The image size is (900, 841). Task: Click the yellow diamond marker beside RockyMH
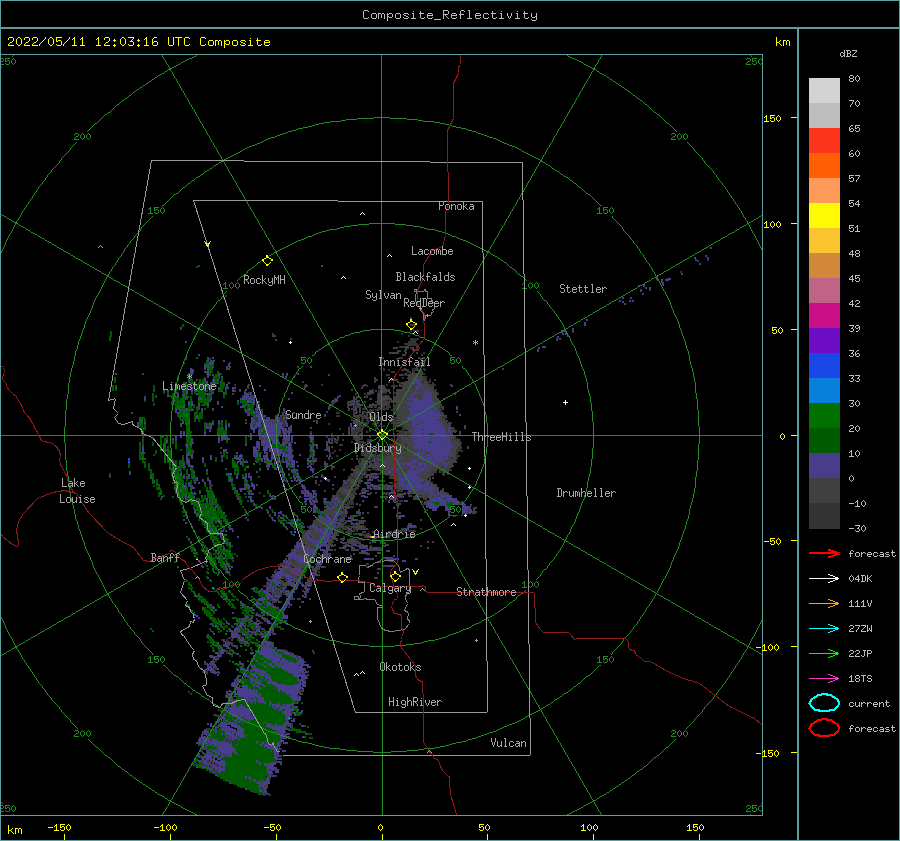point(267,261)
